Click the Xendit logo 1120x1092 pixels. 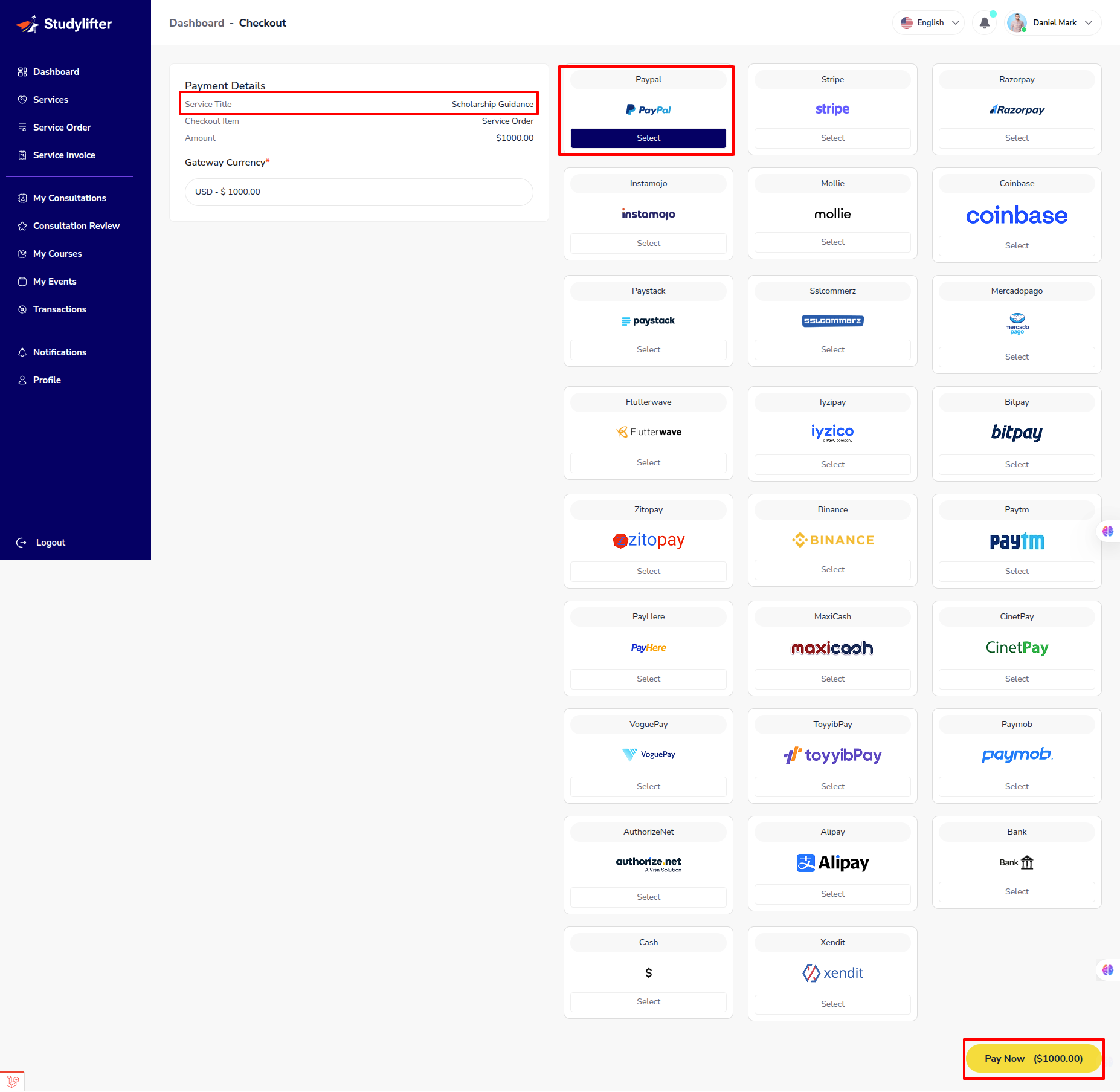(x=832, y=973)
